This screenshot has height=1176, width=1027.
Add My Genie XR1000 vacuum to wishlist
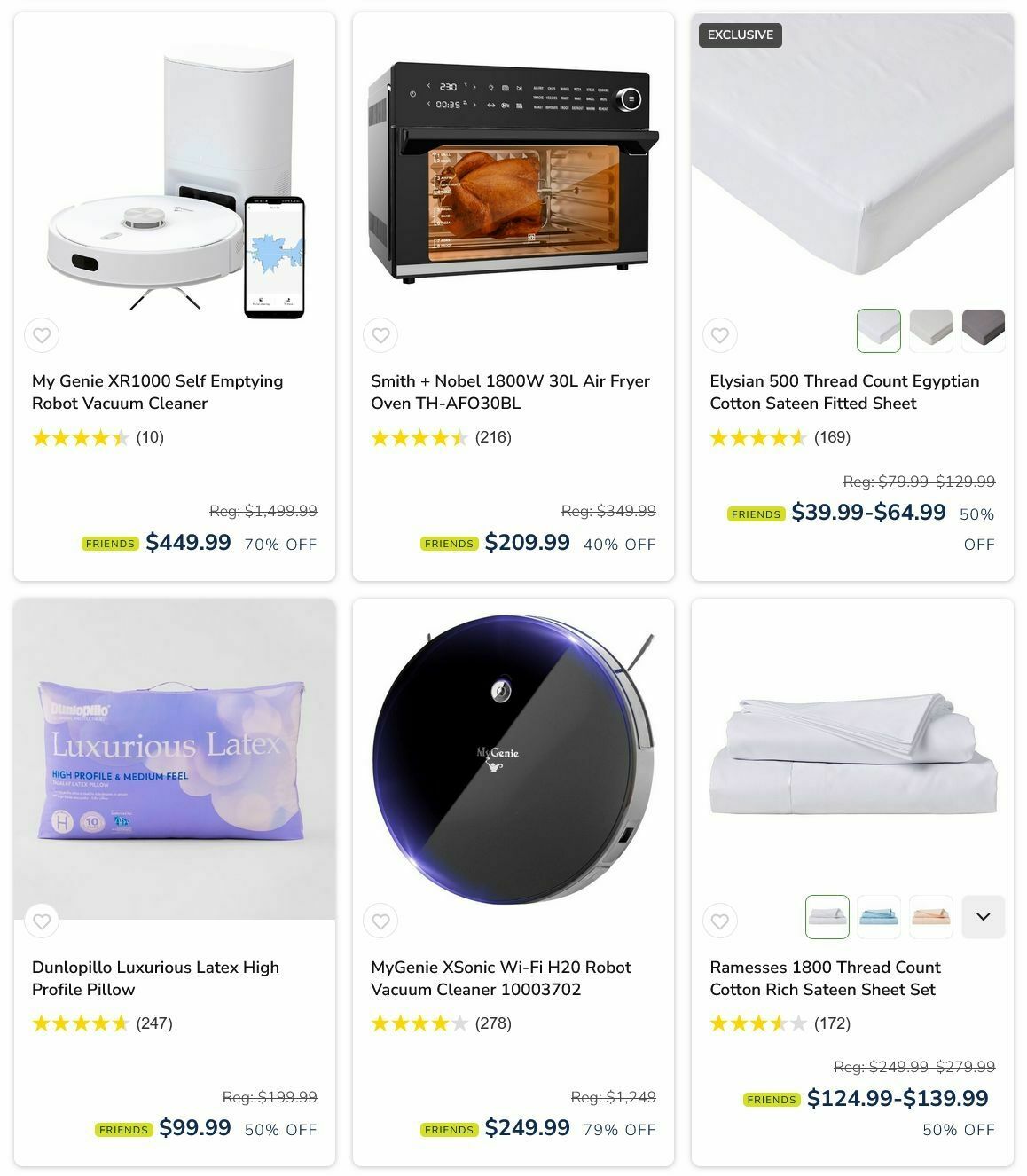pyautogui.click(x=42, y=335)
